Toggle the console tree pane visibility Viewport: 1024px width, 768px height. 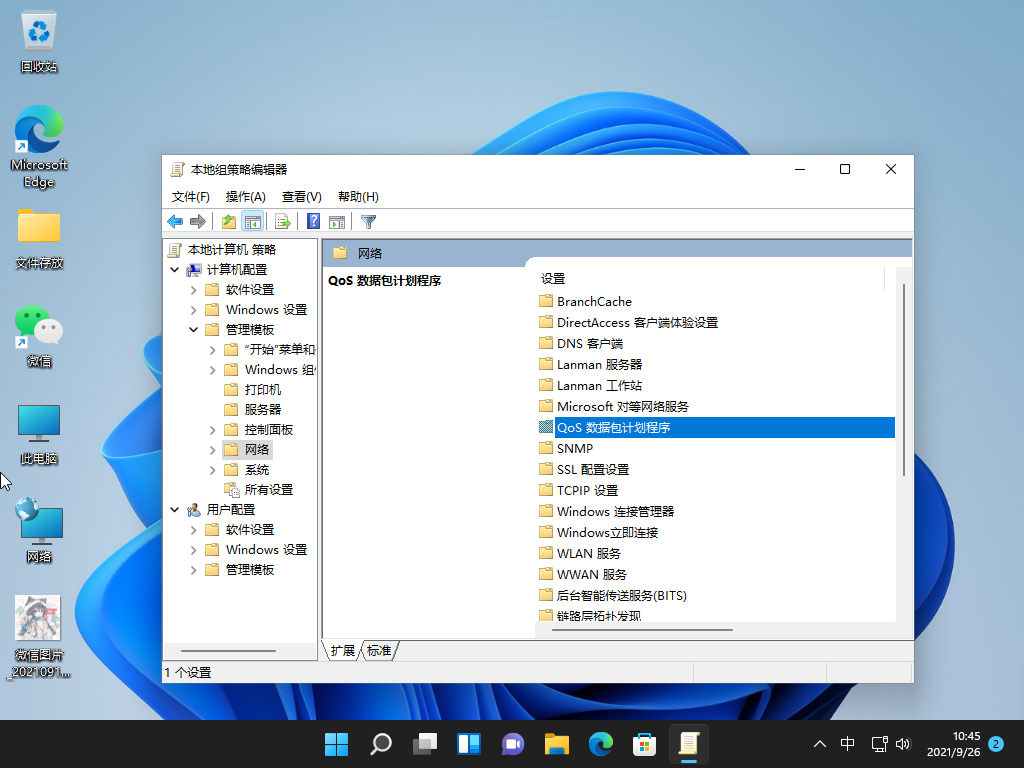253,221
